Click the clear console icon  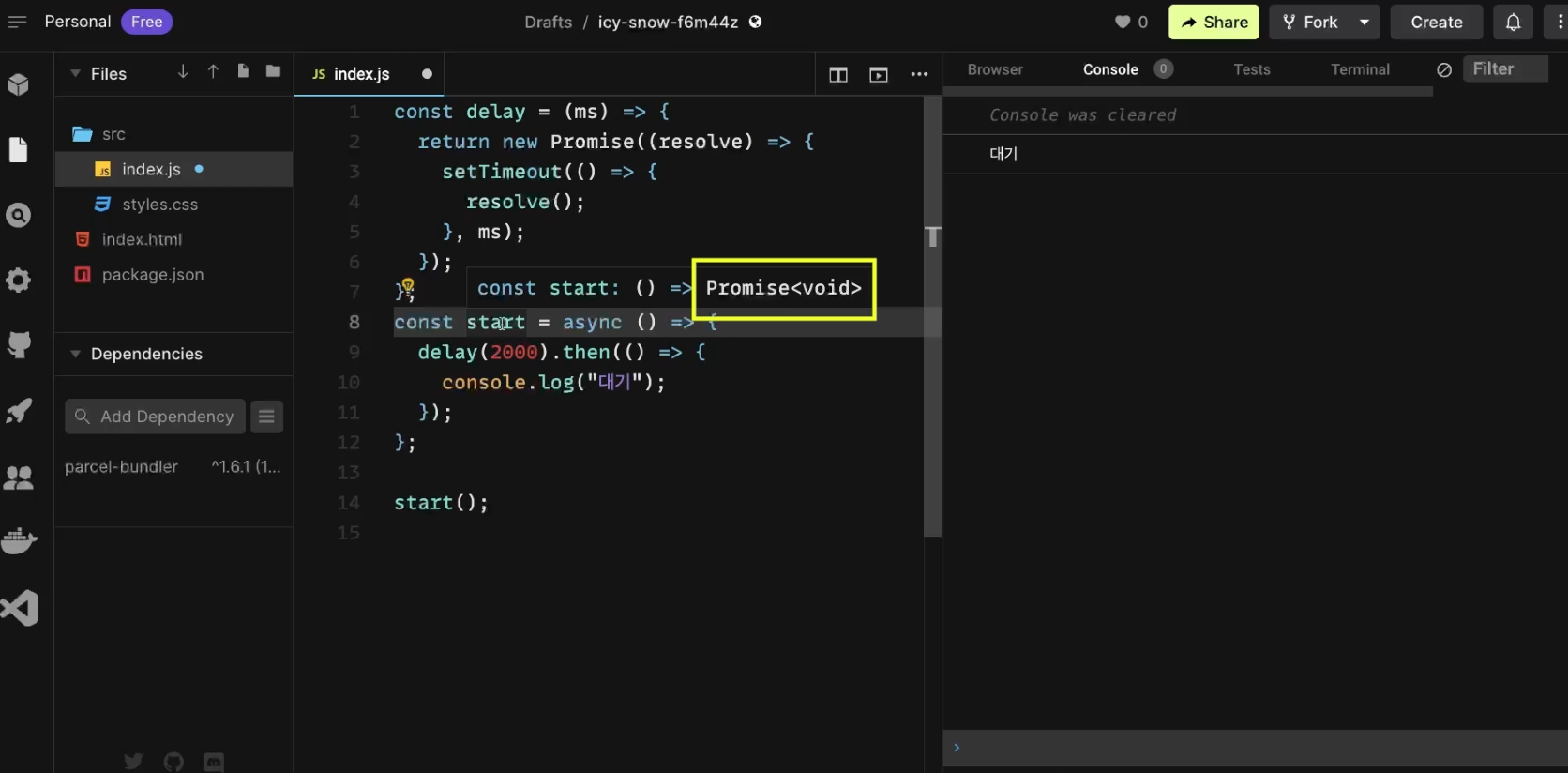tap(1444, 69)
